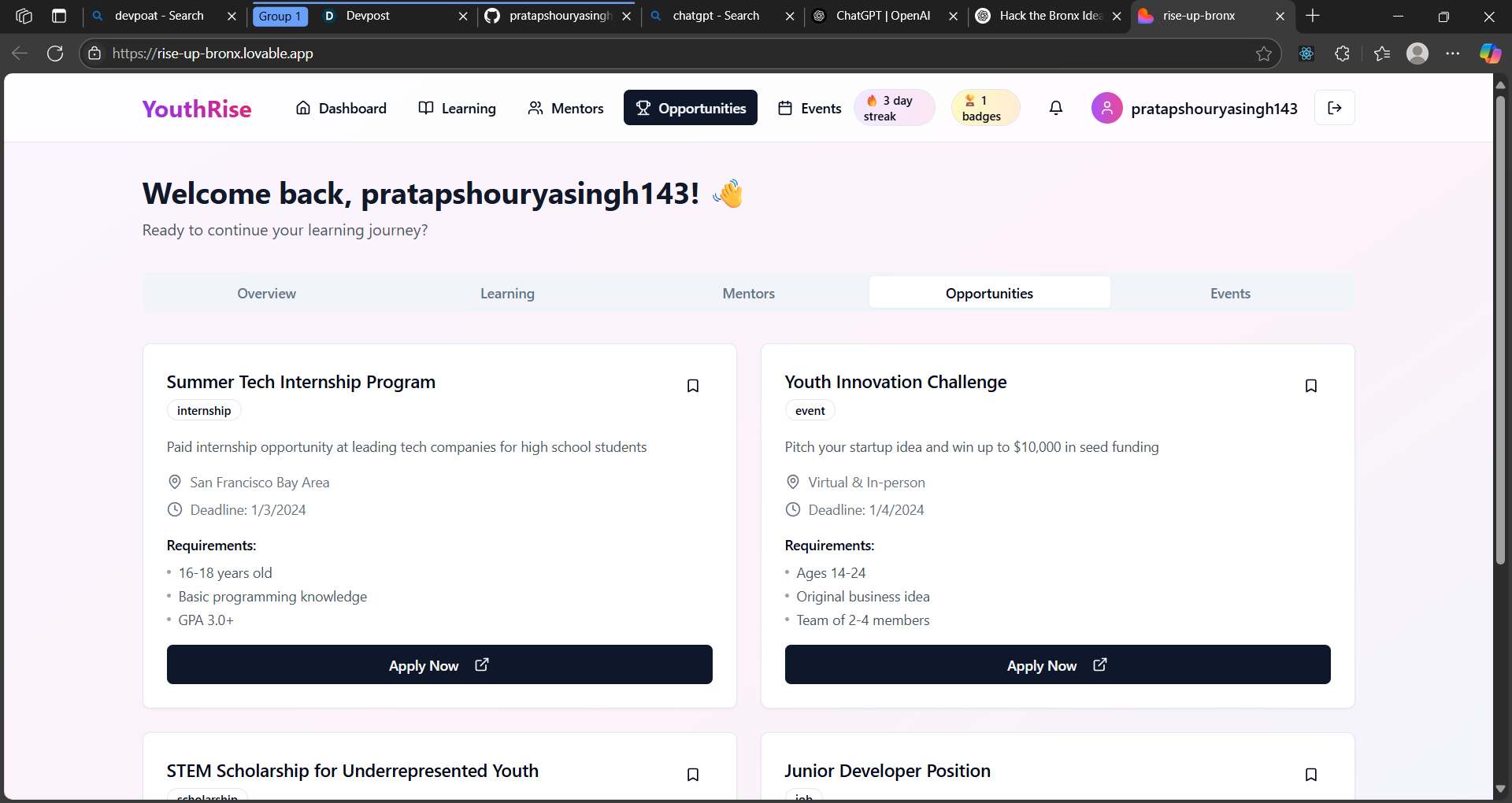Switch to the Overview tab
Screen dimensions: 1512x803
[266, 293]
